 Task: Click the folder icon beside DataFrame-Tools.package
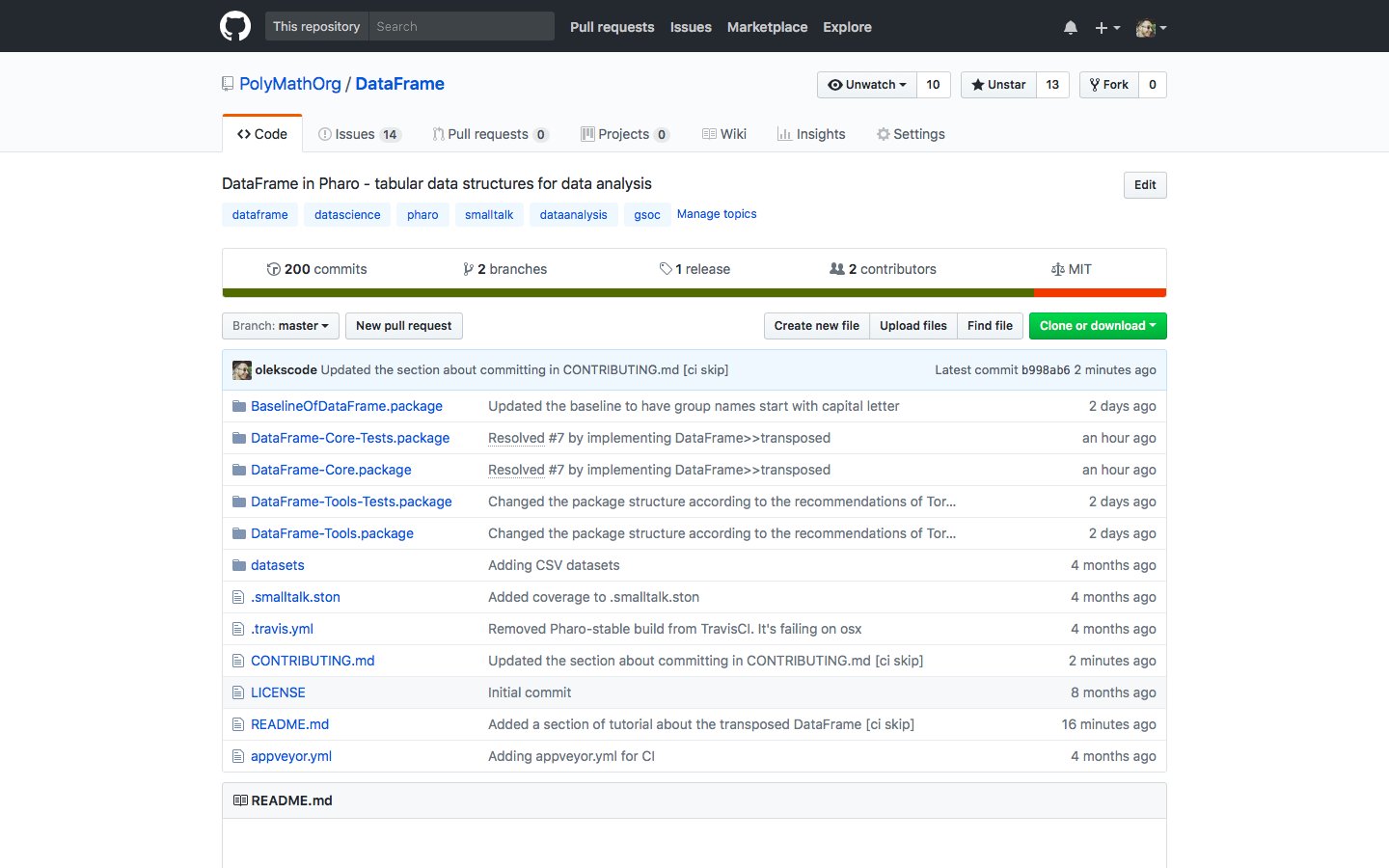pyautogui.click(x=239, y=533)
